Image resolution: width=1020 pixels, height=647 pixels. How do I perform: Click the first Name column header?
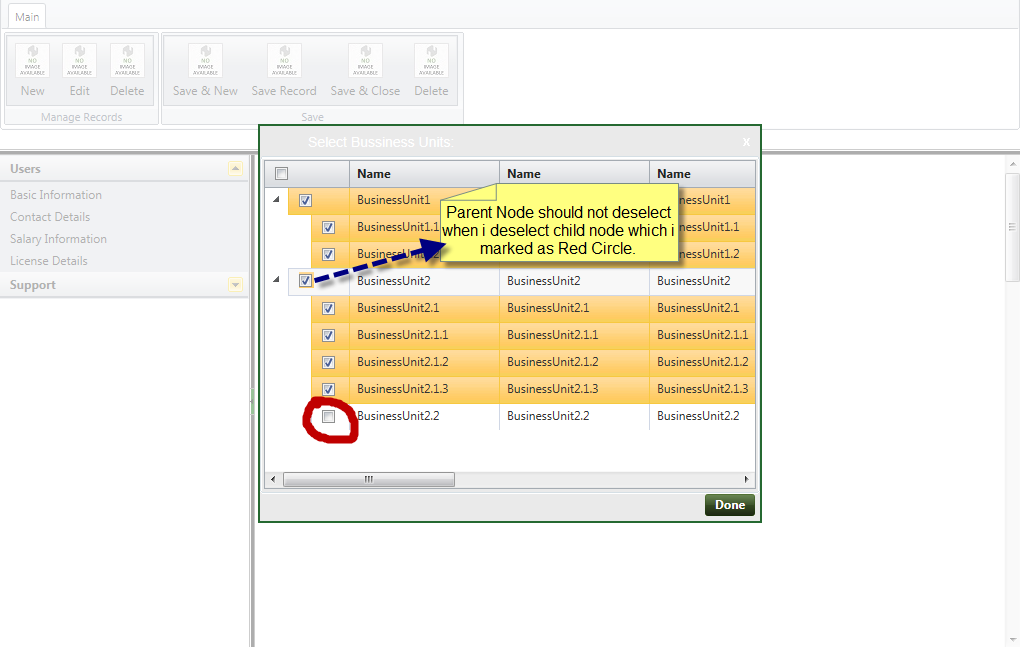tap(424, 174)
